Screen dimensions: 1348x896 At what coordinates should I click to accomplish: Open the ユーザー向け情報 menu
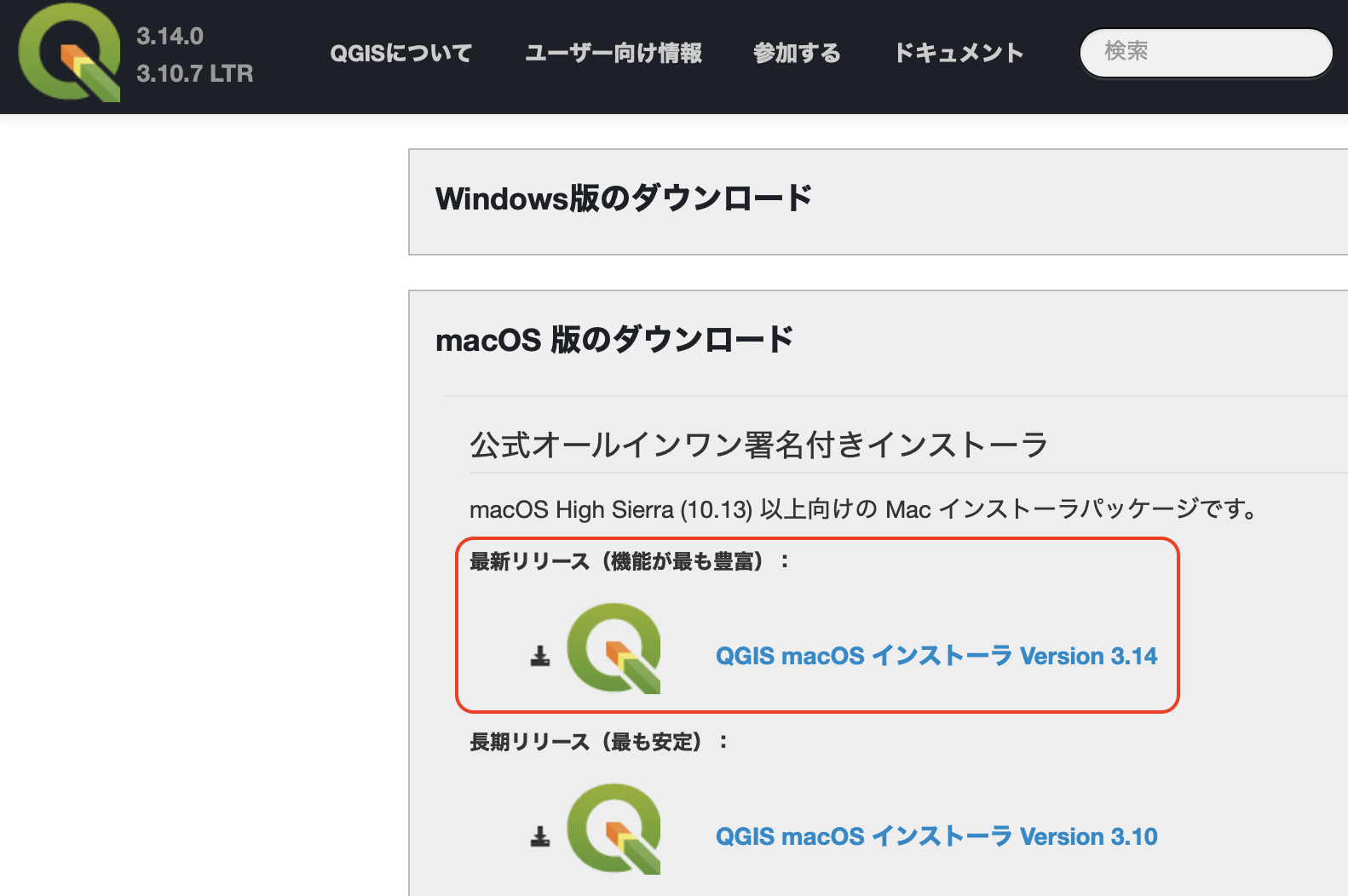point(614,54)
